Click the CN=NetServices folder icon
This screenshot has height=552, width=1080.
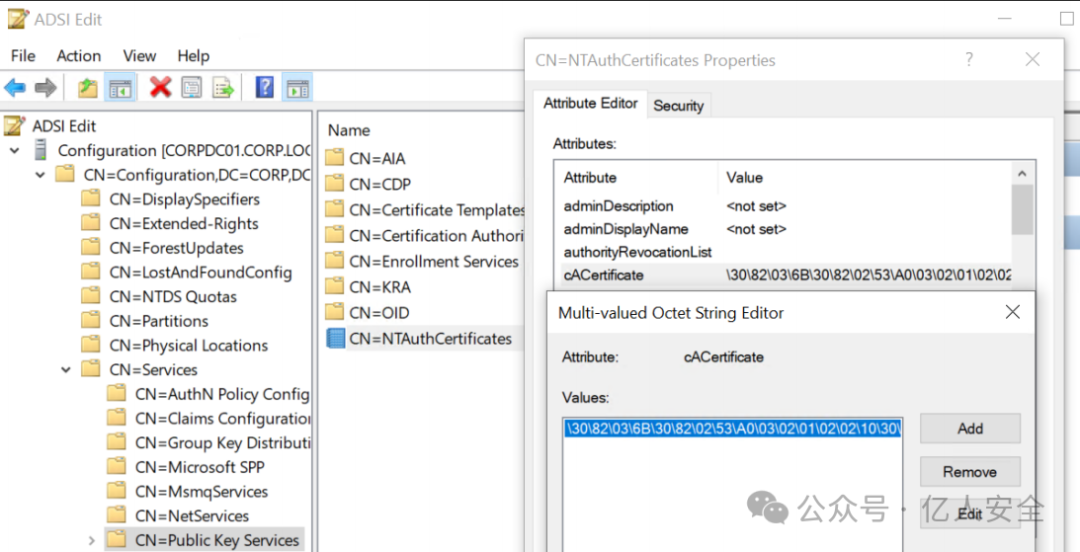pos(116,515)
